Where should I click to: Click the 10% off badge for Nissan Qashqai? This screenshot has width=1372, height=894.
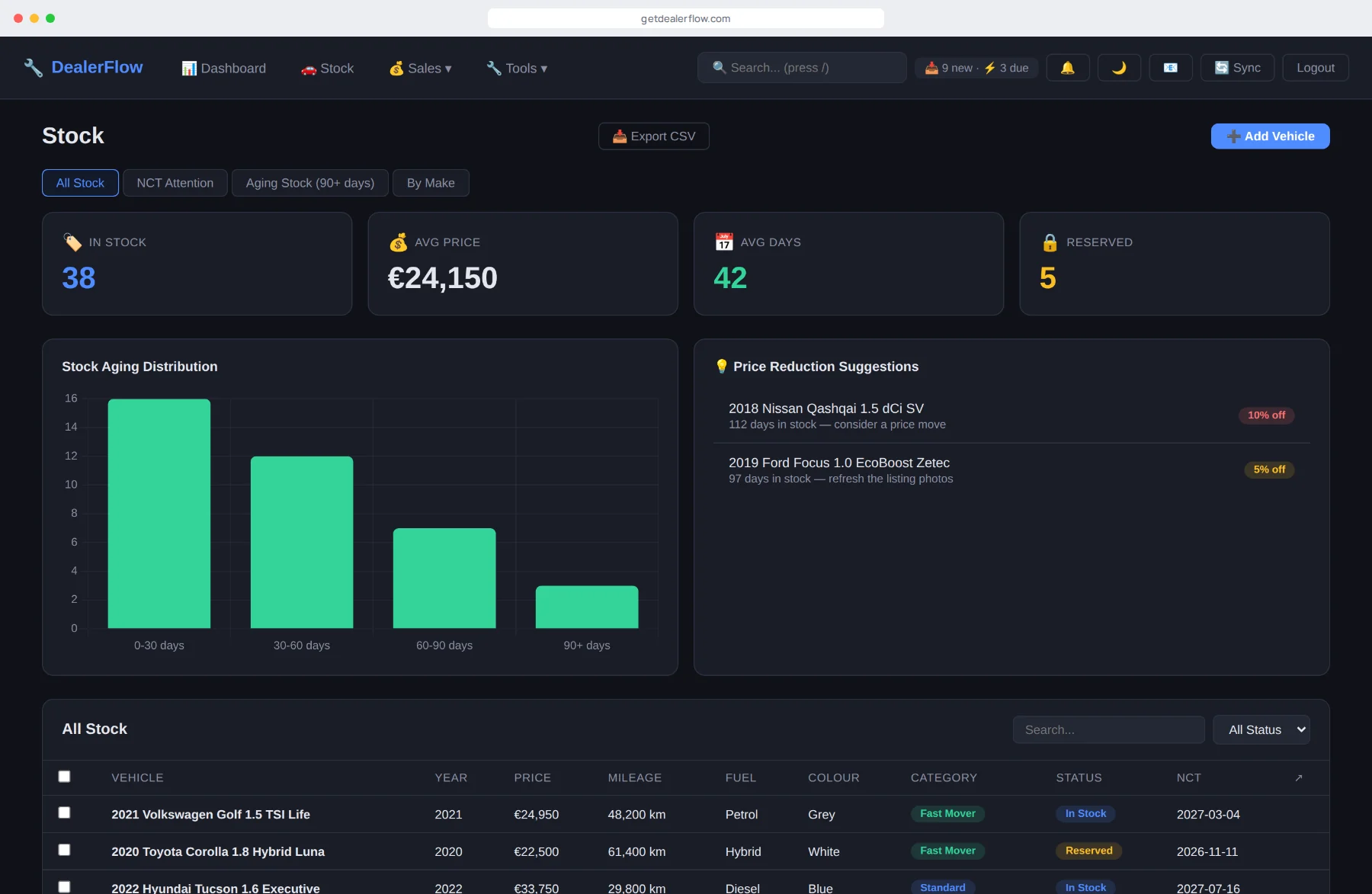[1266, 415]
